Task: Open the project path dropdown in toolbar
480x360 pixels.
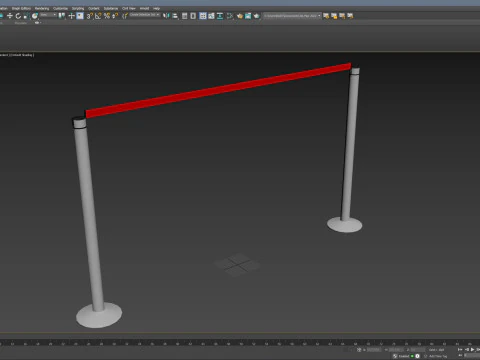Action: coord(292,16)
